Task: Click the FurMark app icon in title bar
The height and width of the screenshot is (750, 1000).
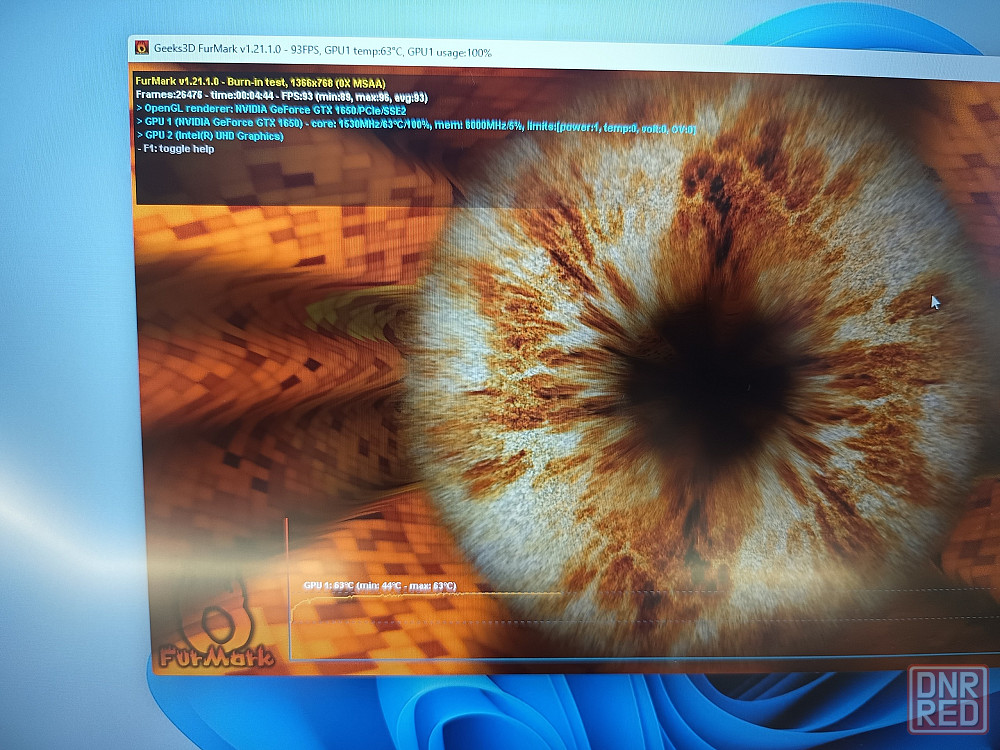Action: point(141,47)
